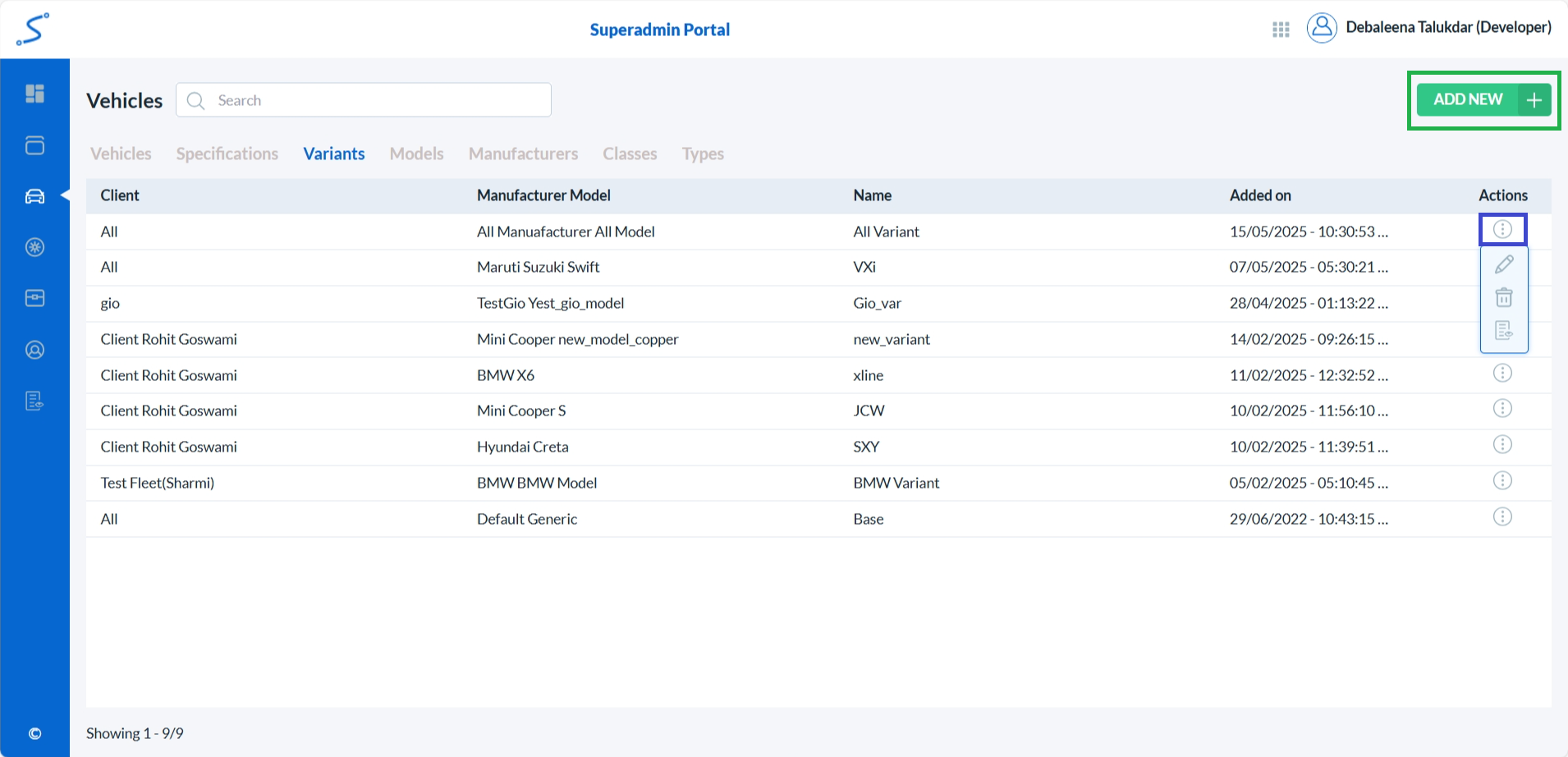This screenshot has height=757, width=1568.
Task: Open the apps grid launcher icon
Action: click(1281, 30)
